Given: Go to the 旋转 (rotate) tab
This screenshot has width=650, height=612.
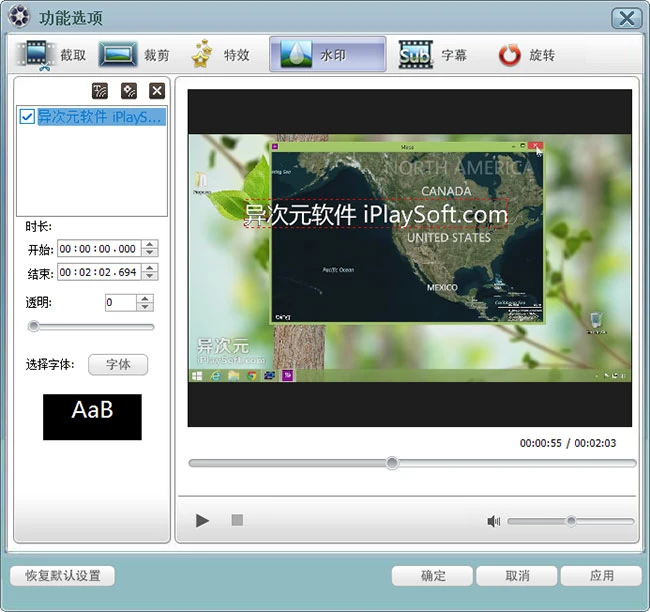Looking at the screenshot, I should (526, 54).
